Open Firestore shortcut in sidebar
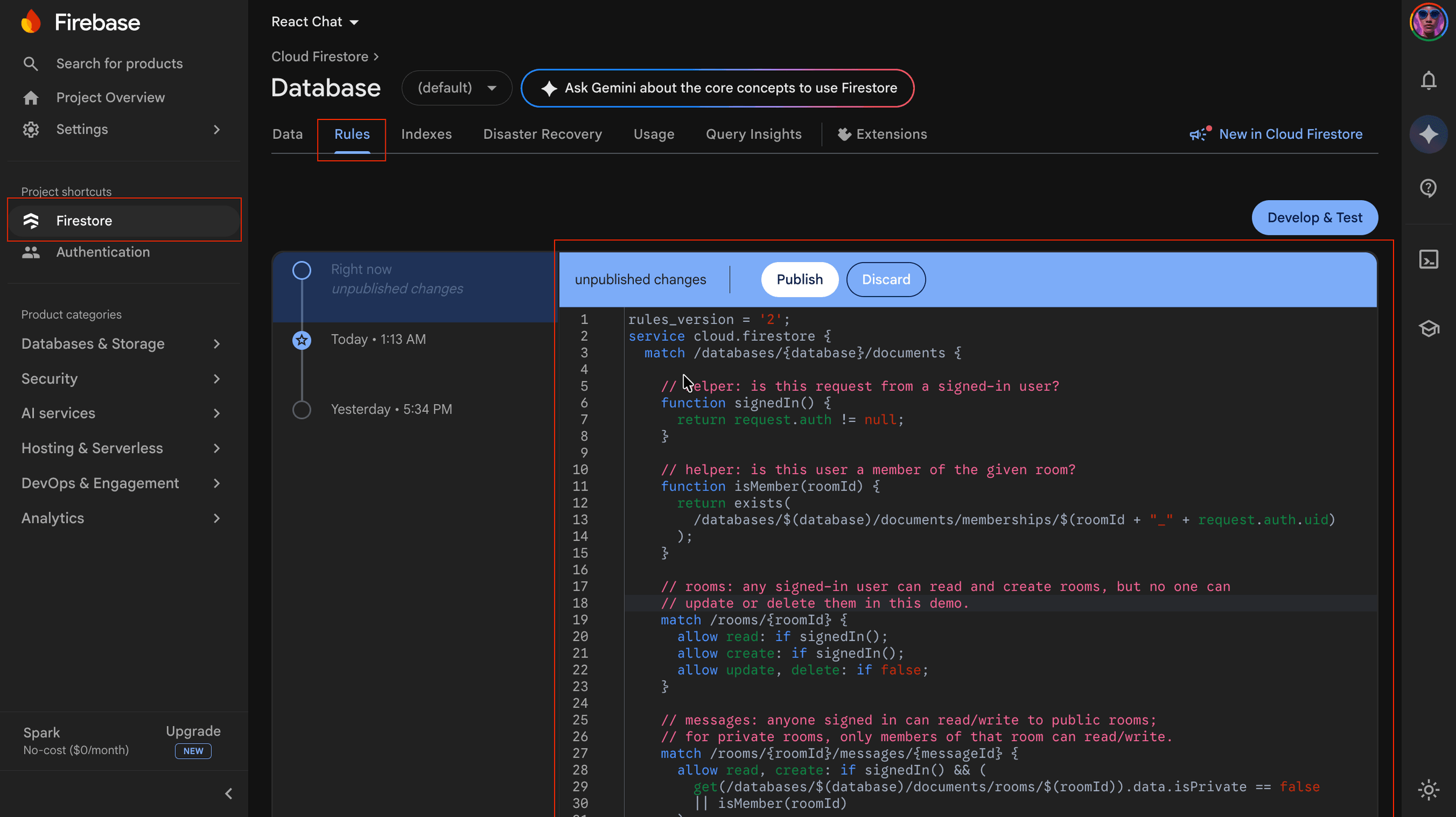 tap(124, 221)
